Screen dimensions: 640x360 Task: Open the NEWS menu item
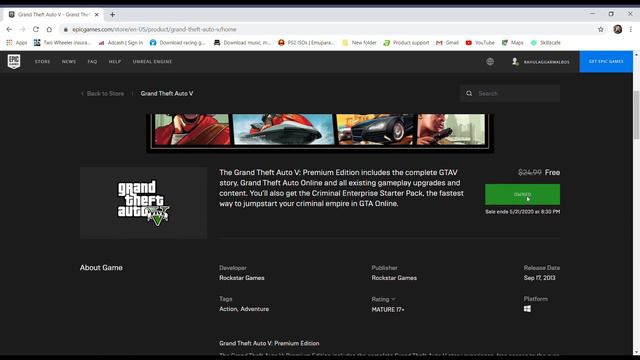69,62
